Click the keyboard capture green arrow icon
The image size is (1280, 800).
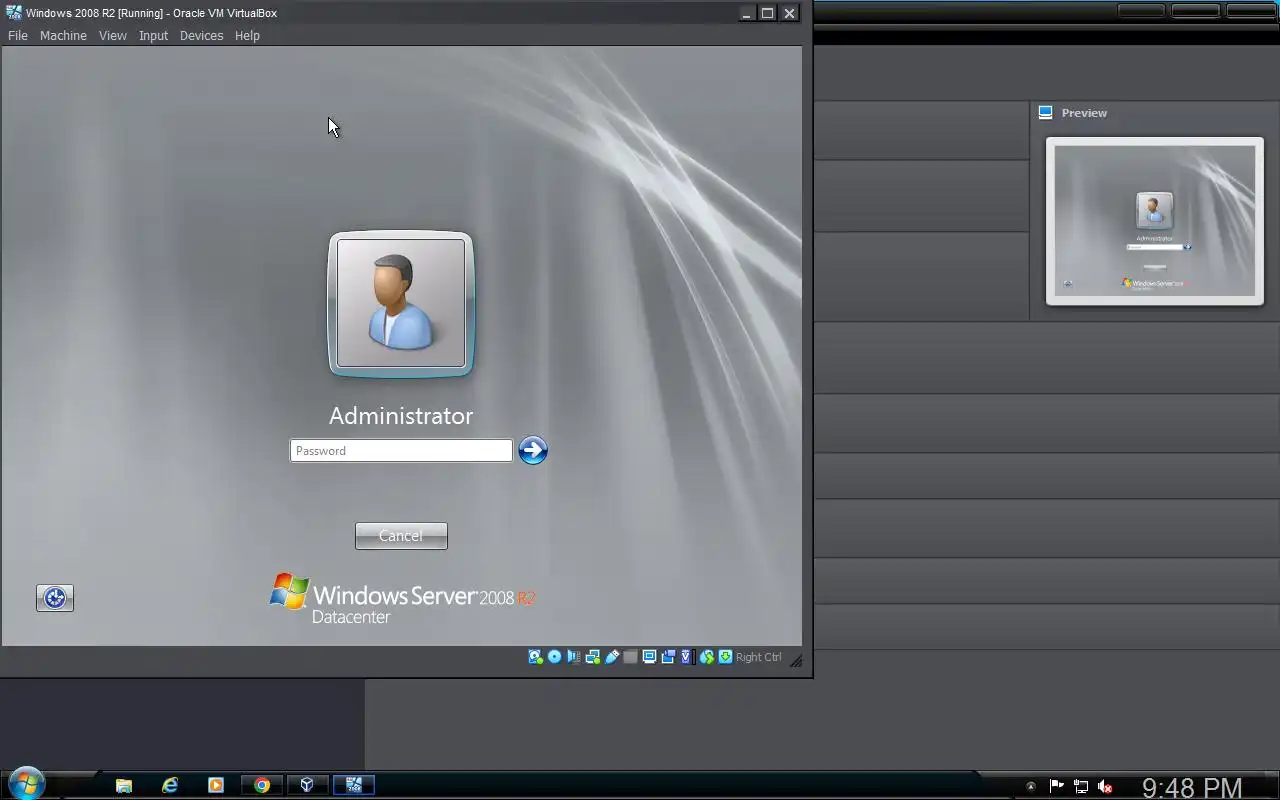tap(725, 657)
